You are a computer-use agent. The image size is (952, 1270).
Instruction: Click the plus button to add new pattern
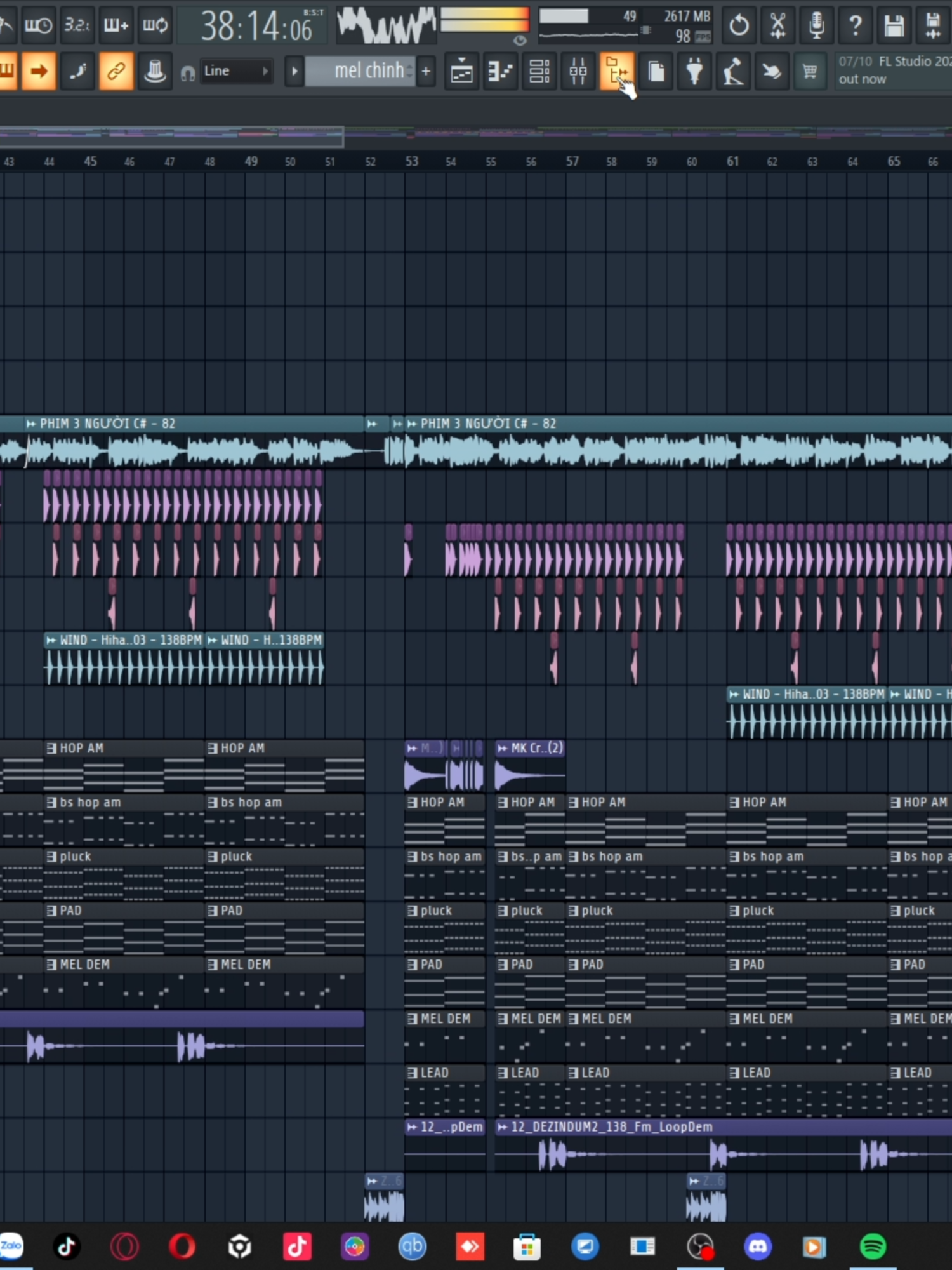click(x=426, y=71)
